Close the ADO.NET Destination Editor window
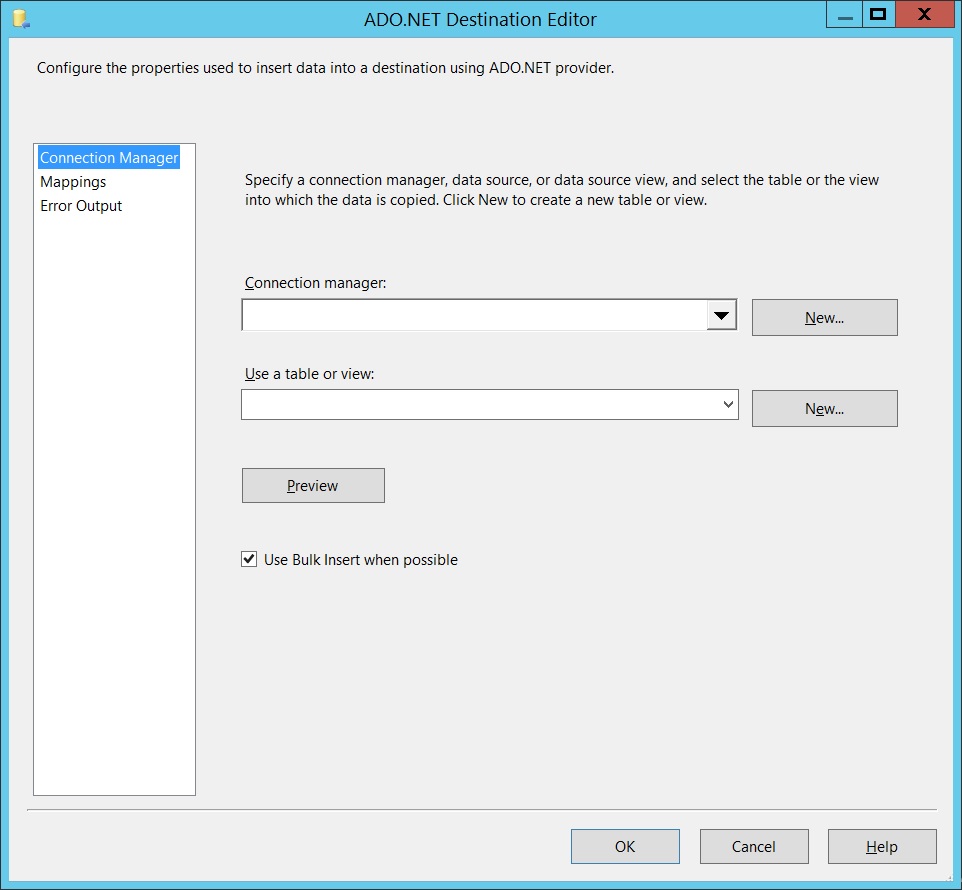Viewport: 962px width, 890px height. tap(925, 15)
